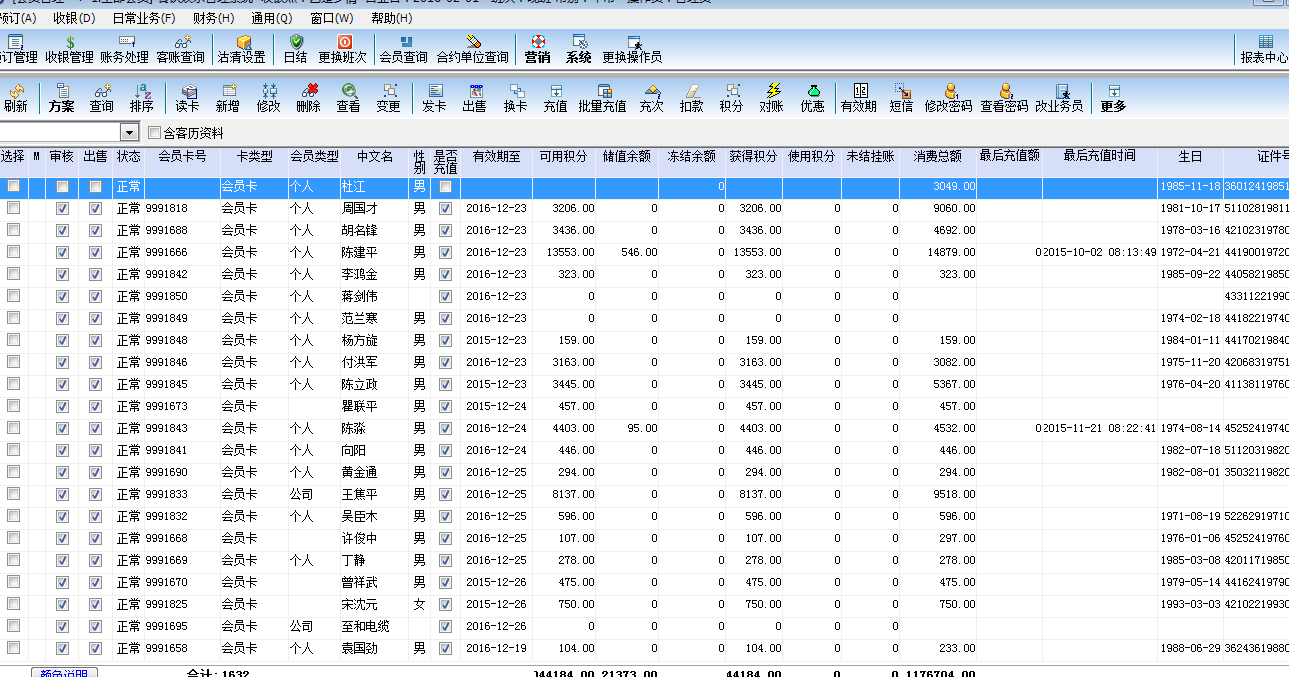Click the 查看 view icon

pyautogui.click(x=348, y=98)
